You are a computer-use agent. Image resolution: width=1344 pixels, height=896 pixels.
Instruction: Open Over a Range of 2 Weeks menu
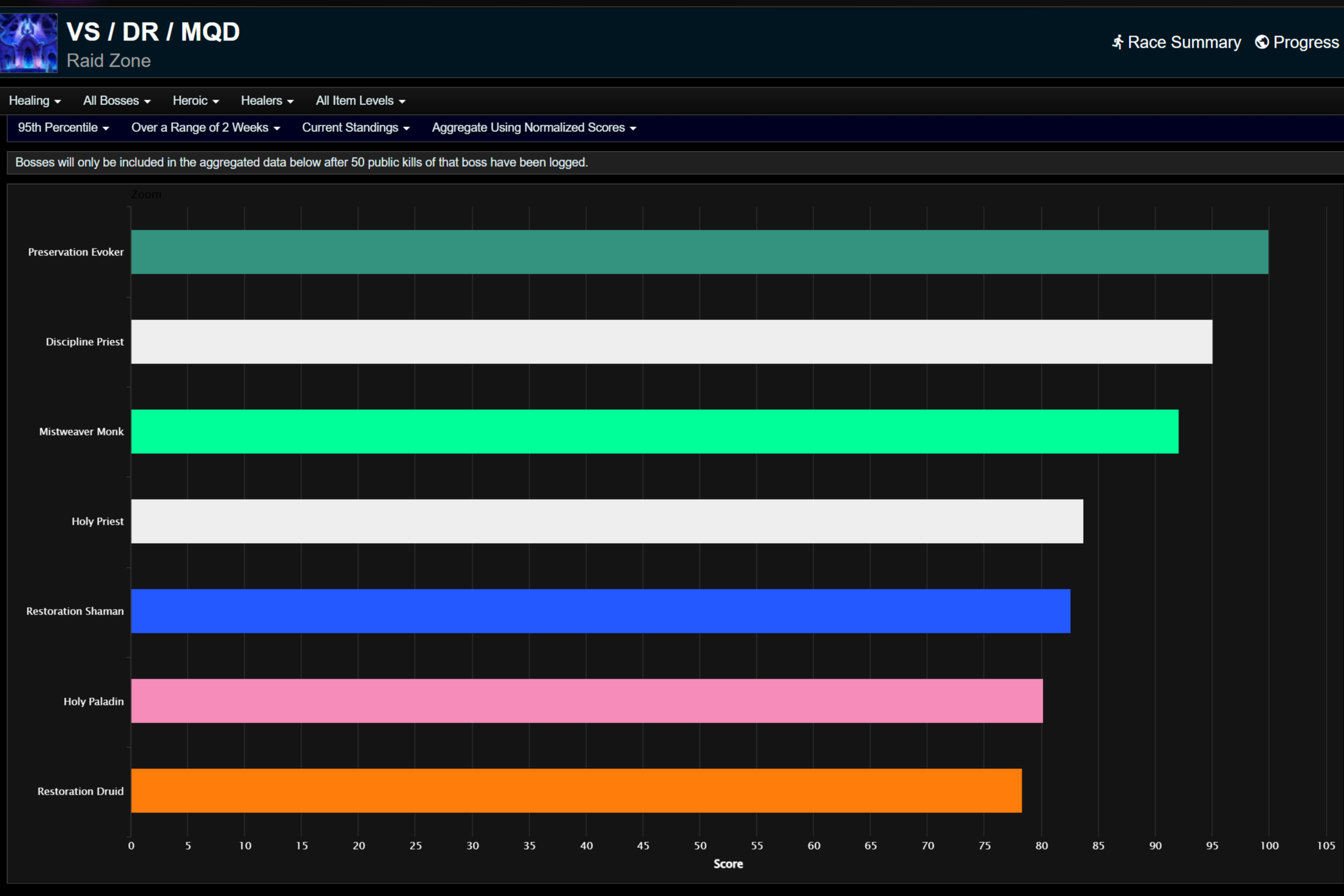206,128
